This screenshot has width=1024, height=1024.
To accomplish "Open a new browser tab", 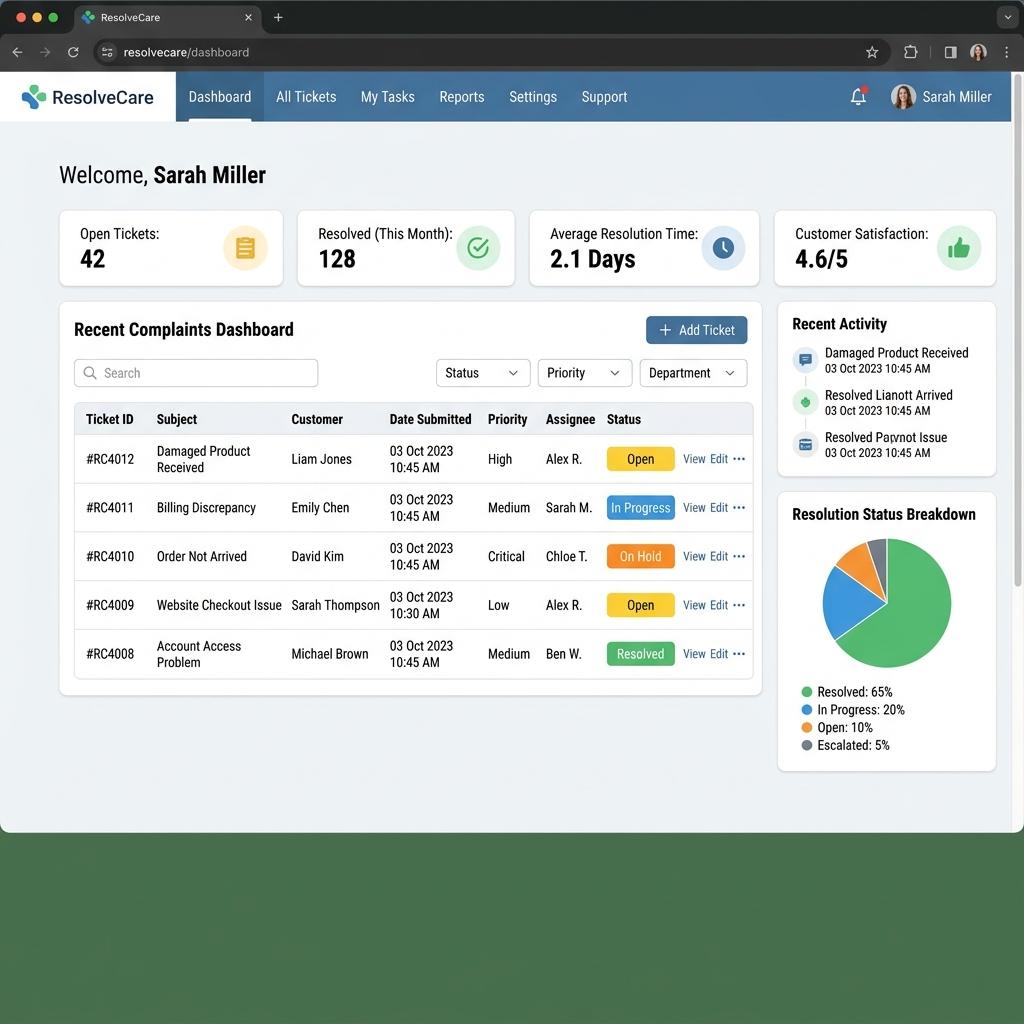I will [278, 18].
